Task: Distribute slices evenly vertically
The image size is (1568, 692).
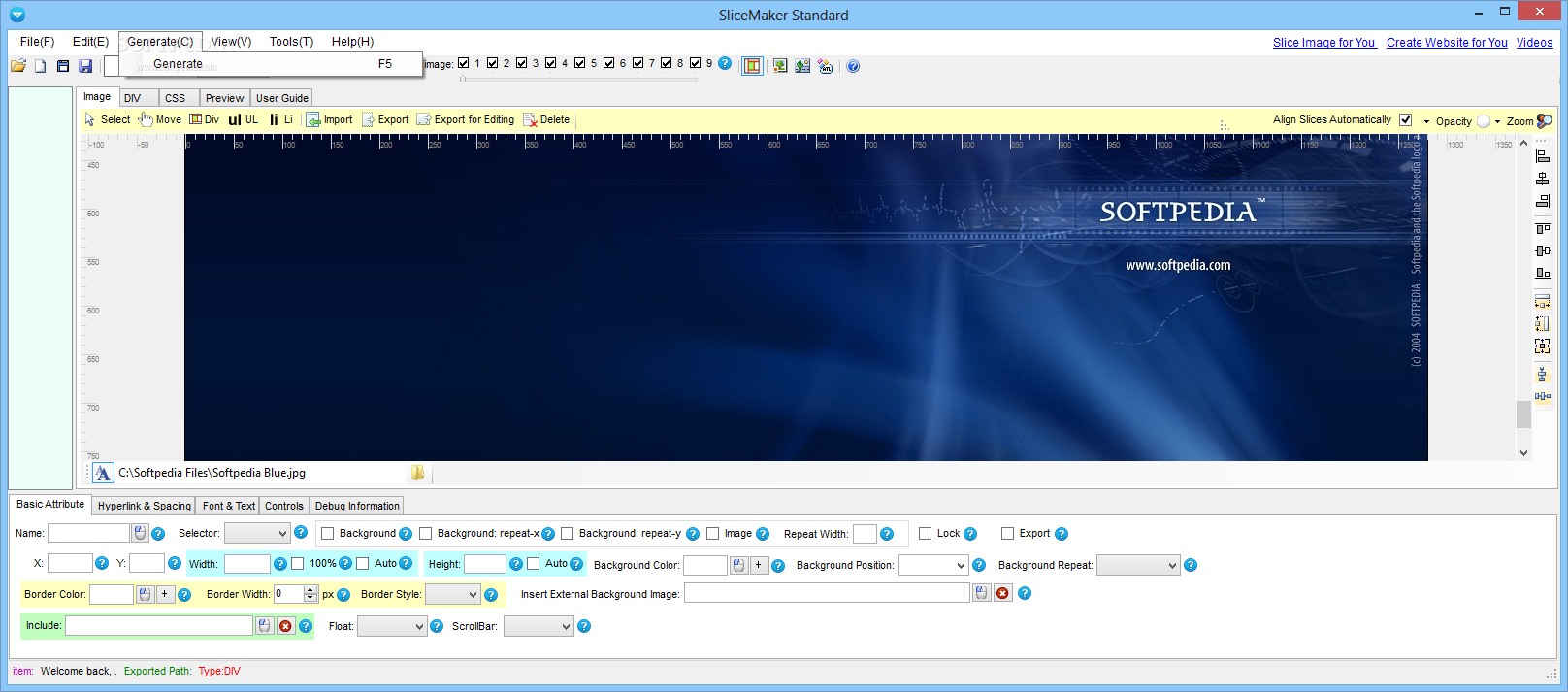Action: [1543, 374]
